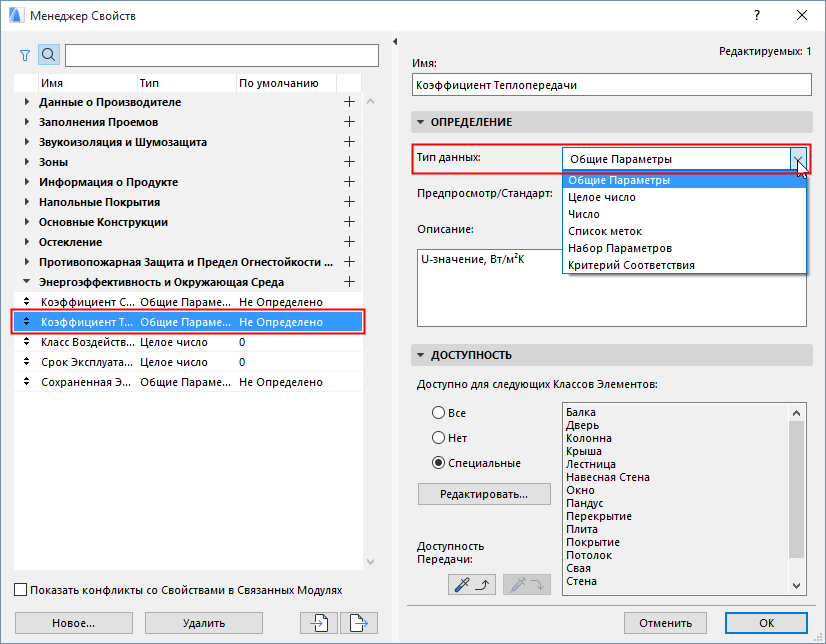Choose Критерий Соответствия data type
The height and width of the screenshot is (644, 826).
tap(684, 265)
